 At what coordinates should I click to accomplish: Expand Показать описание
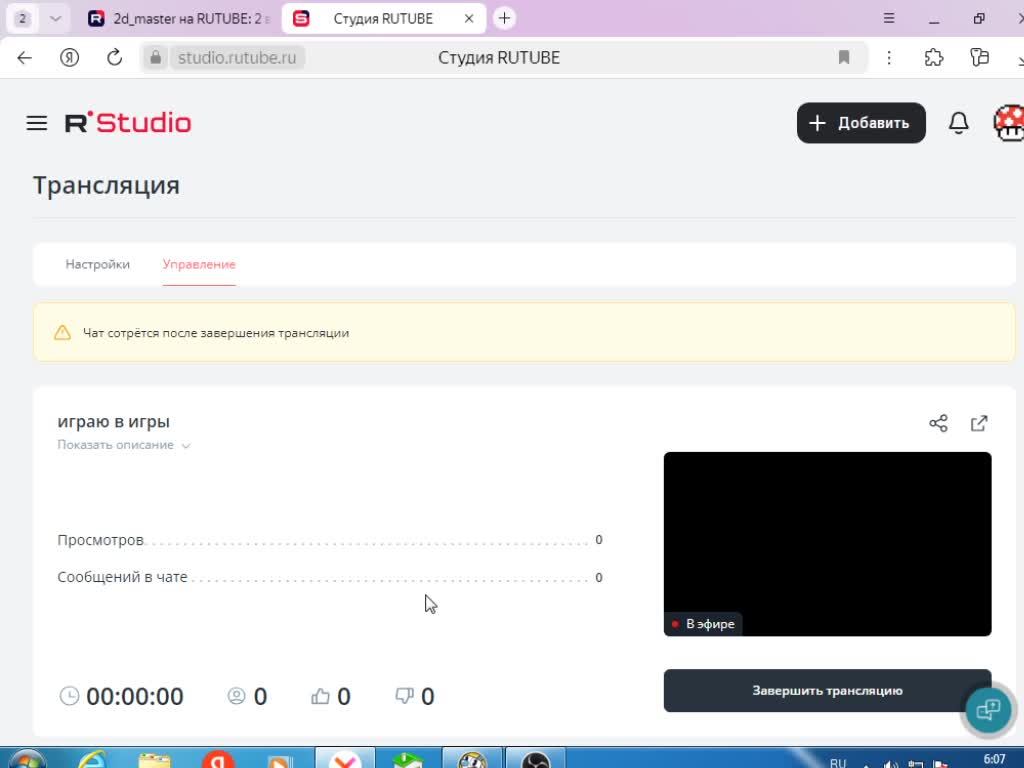click(123, 445)
